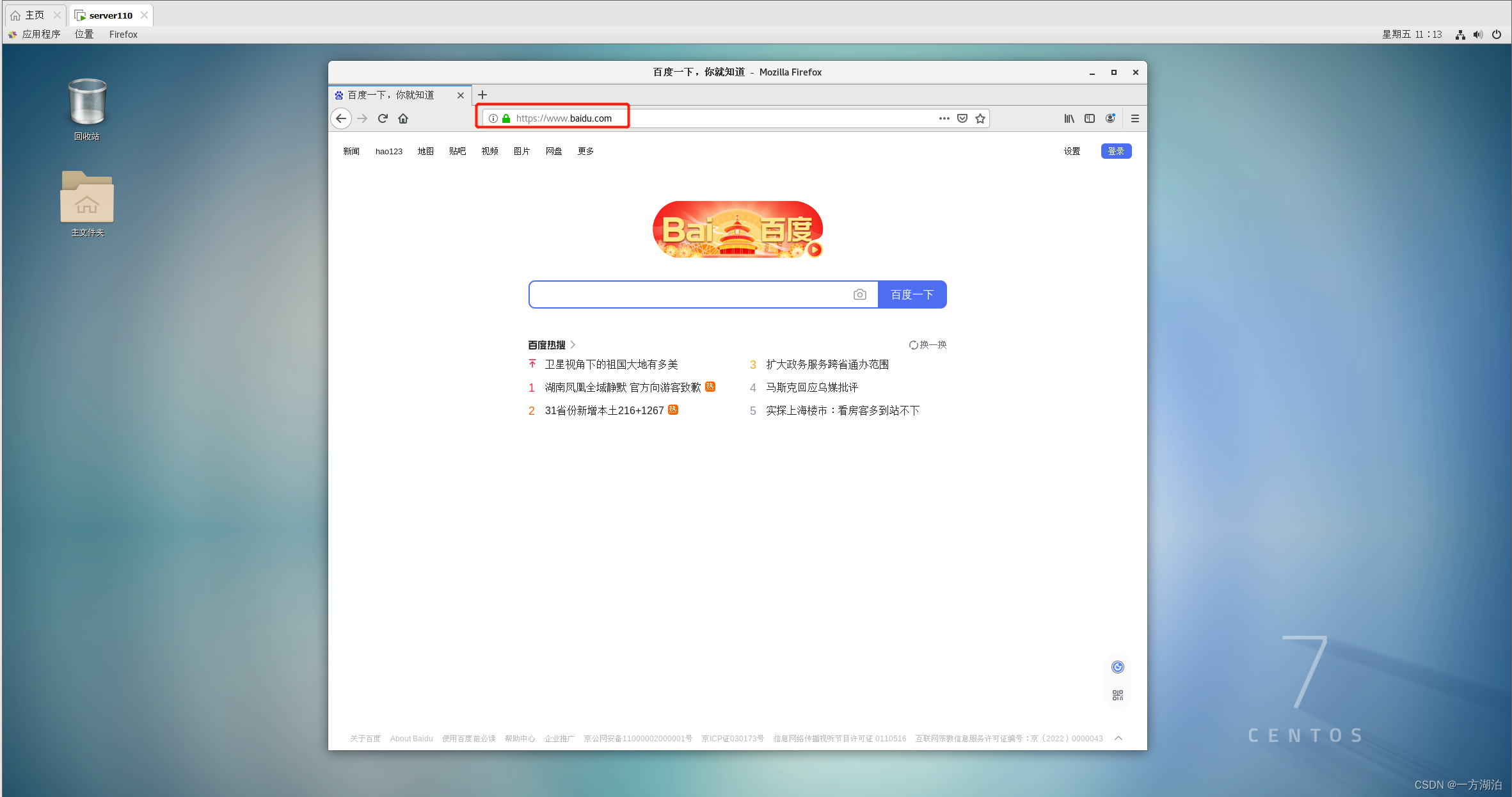Click the 登录 login button
The height and width of the screenshot is (797, 1512).
[x=1116, y=151]
